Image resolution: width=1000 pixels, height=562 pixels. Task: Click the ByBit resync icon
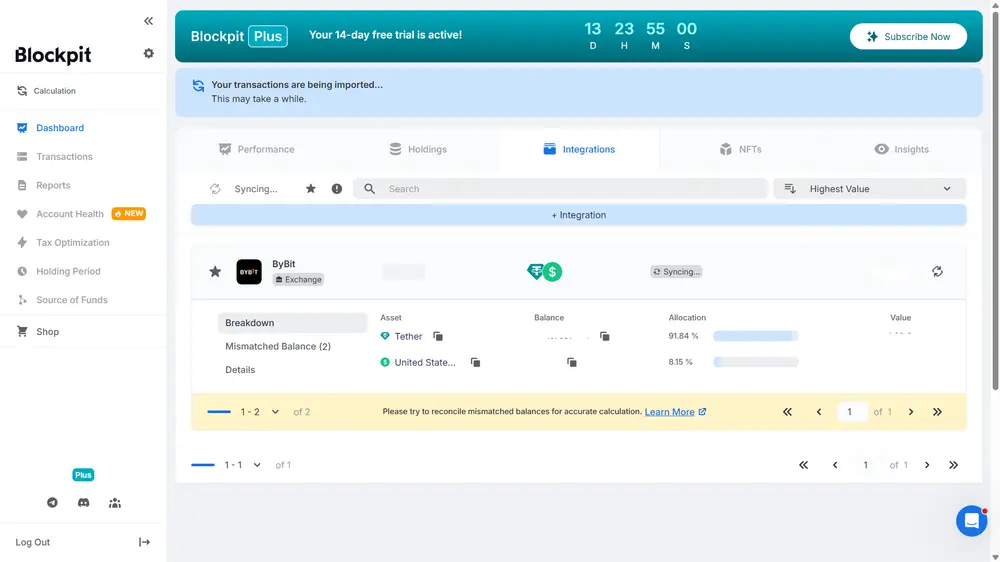click(x=937, y=272)
